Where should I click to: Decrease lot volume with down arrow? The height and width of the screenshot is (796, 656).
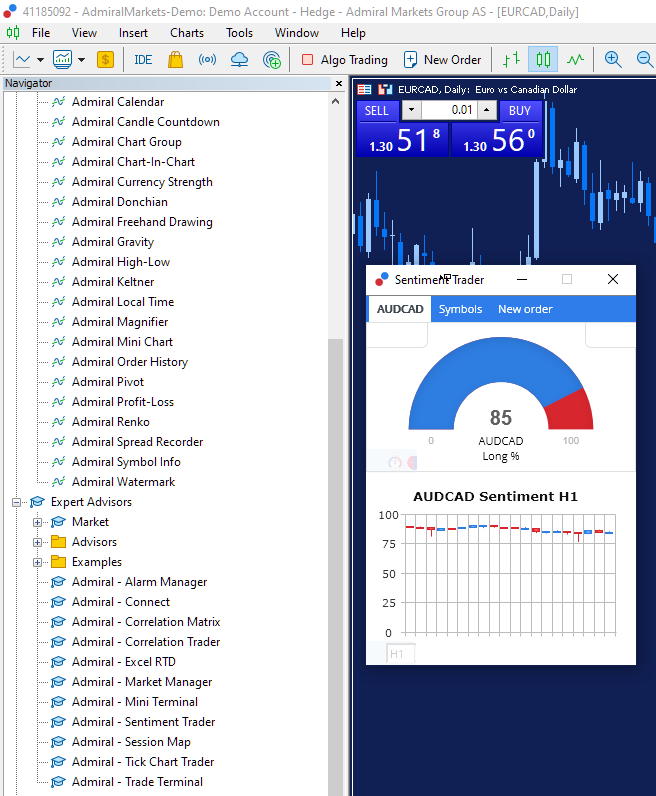[412, 110]
